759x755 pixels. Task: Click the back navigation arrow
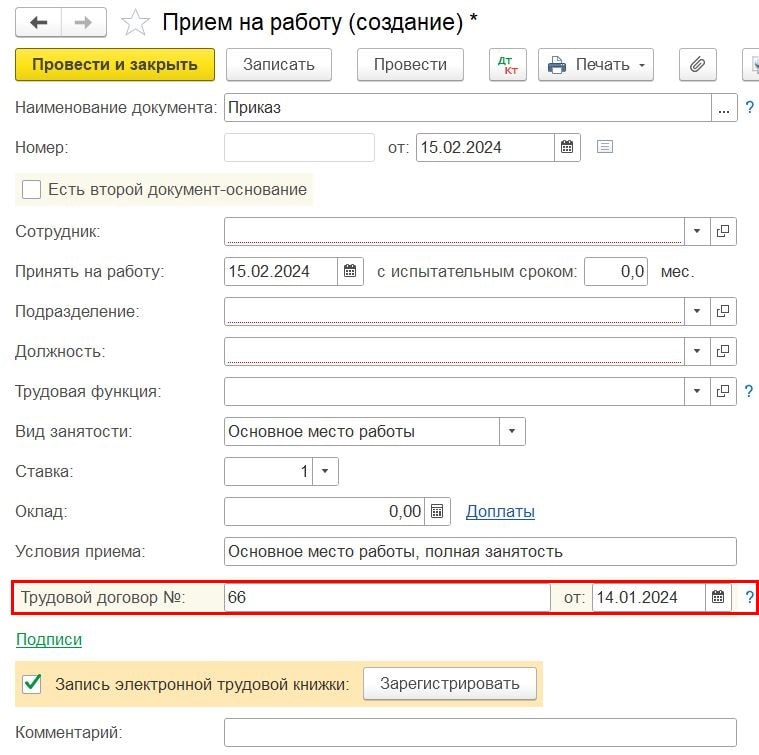point(40,22)
